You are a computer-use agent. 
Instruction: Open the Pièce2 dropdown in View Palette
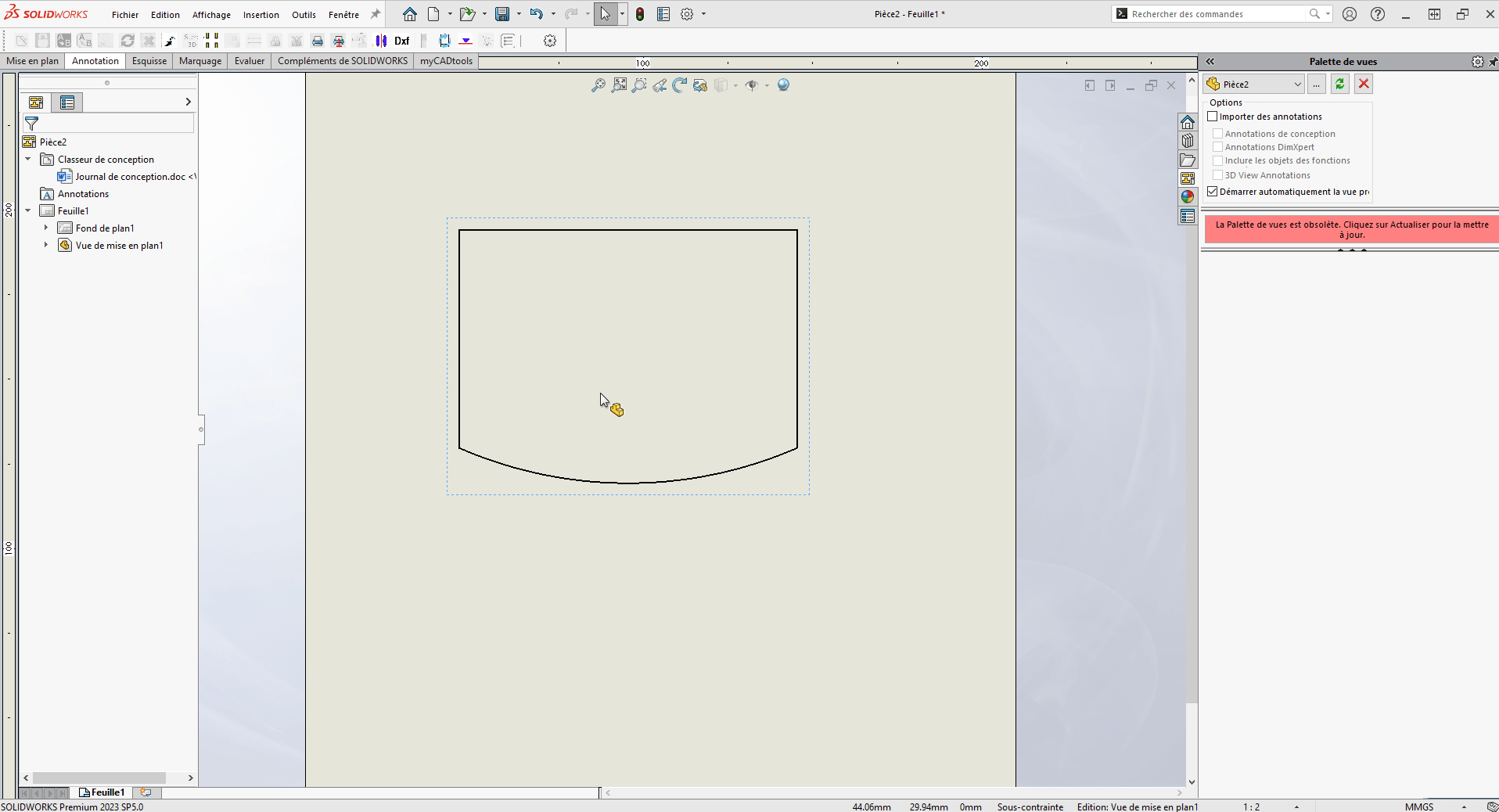[x=1253, y=84]
